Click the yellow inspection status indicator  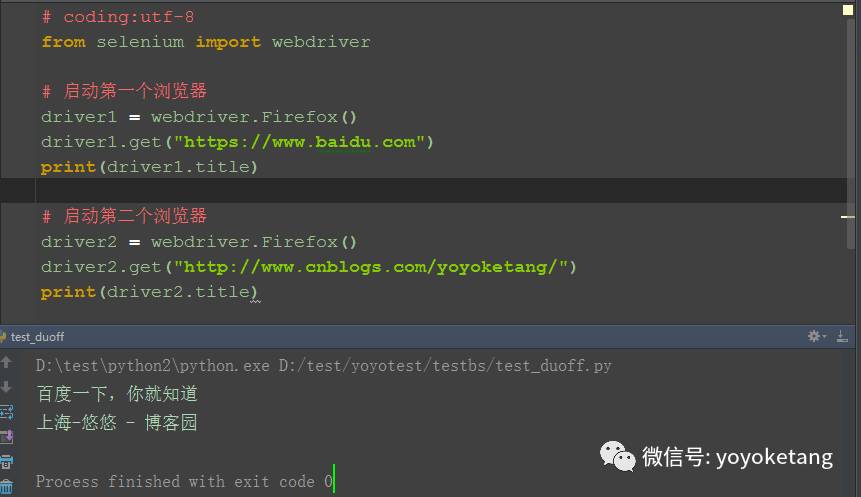pyautogui.click(x=848, y=10)
